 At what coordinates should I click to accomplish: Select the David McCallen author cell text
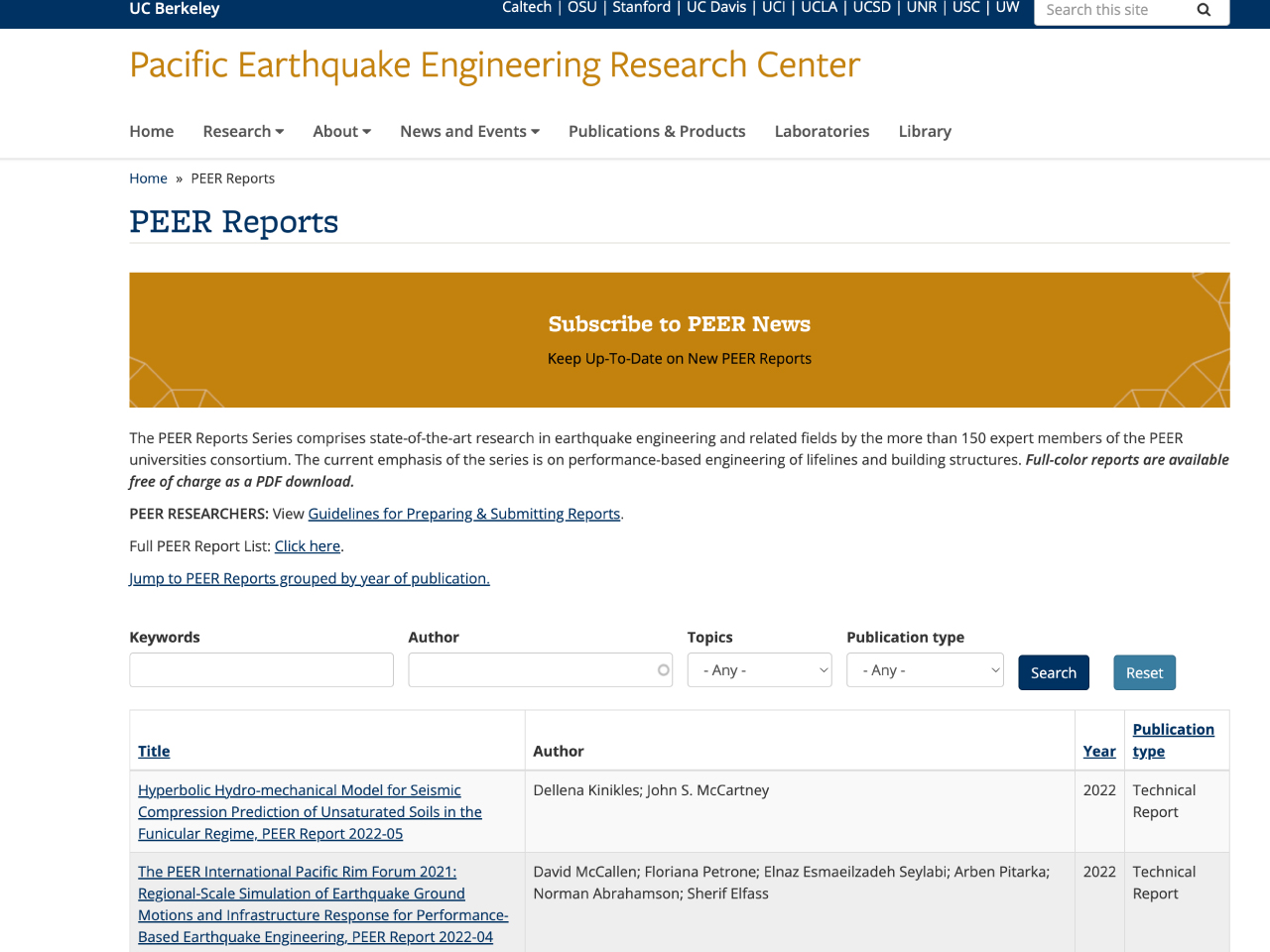[x=791, y=883]
